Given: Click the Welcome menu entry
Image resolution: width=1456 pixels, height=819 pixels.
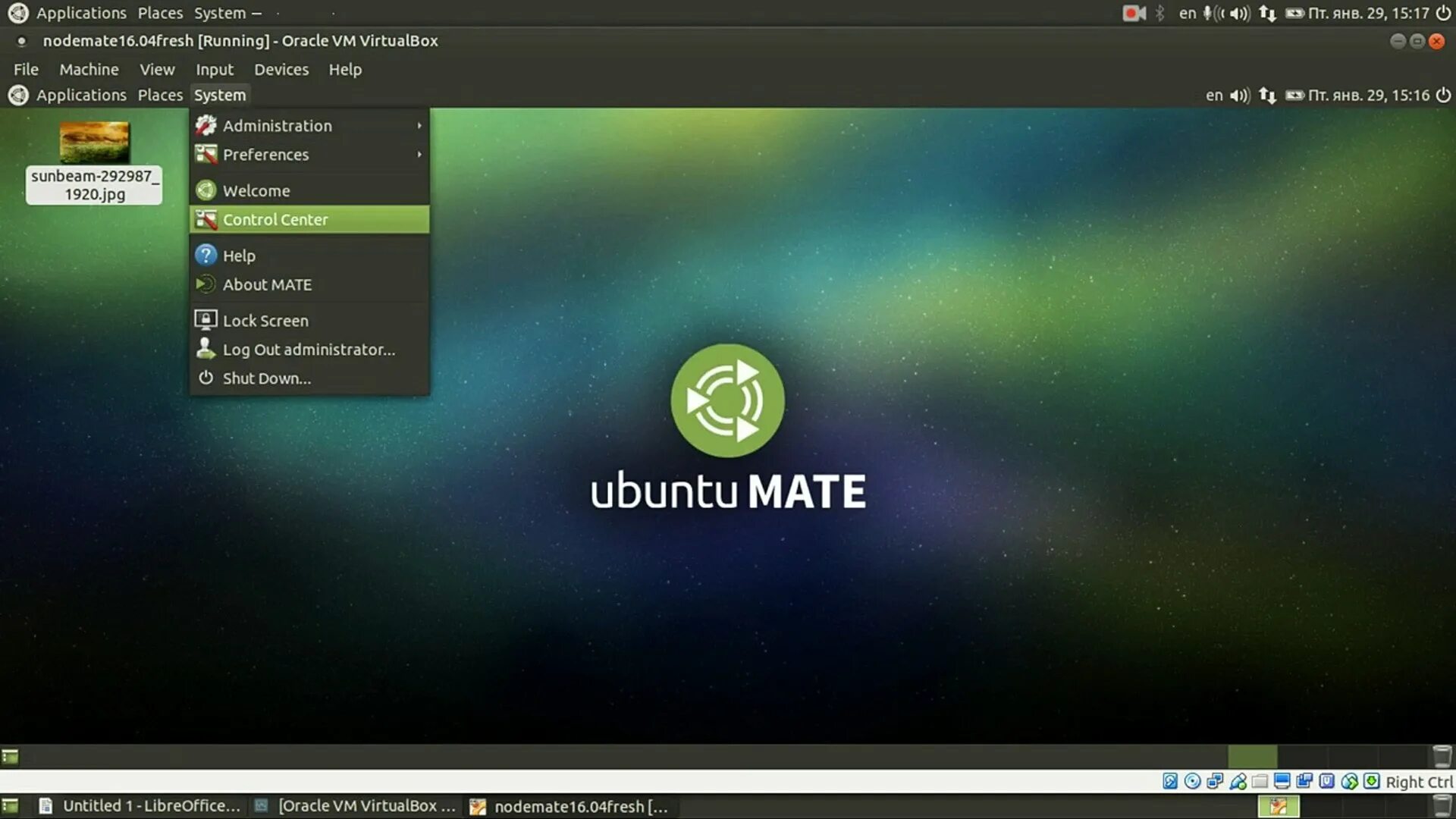Looking at the screenshot, I should pos(256,190).
